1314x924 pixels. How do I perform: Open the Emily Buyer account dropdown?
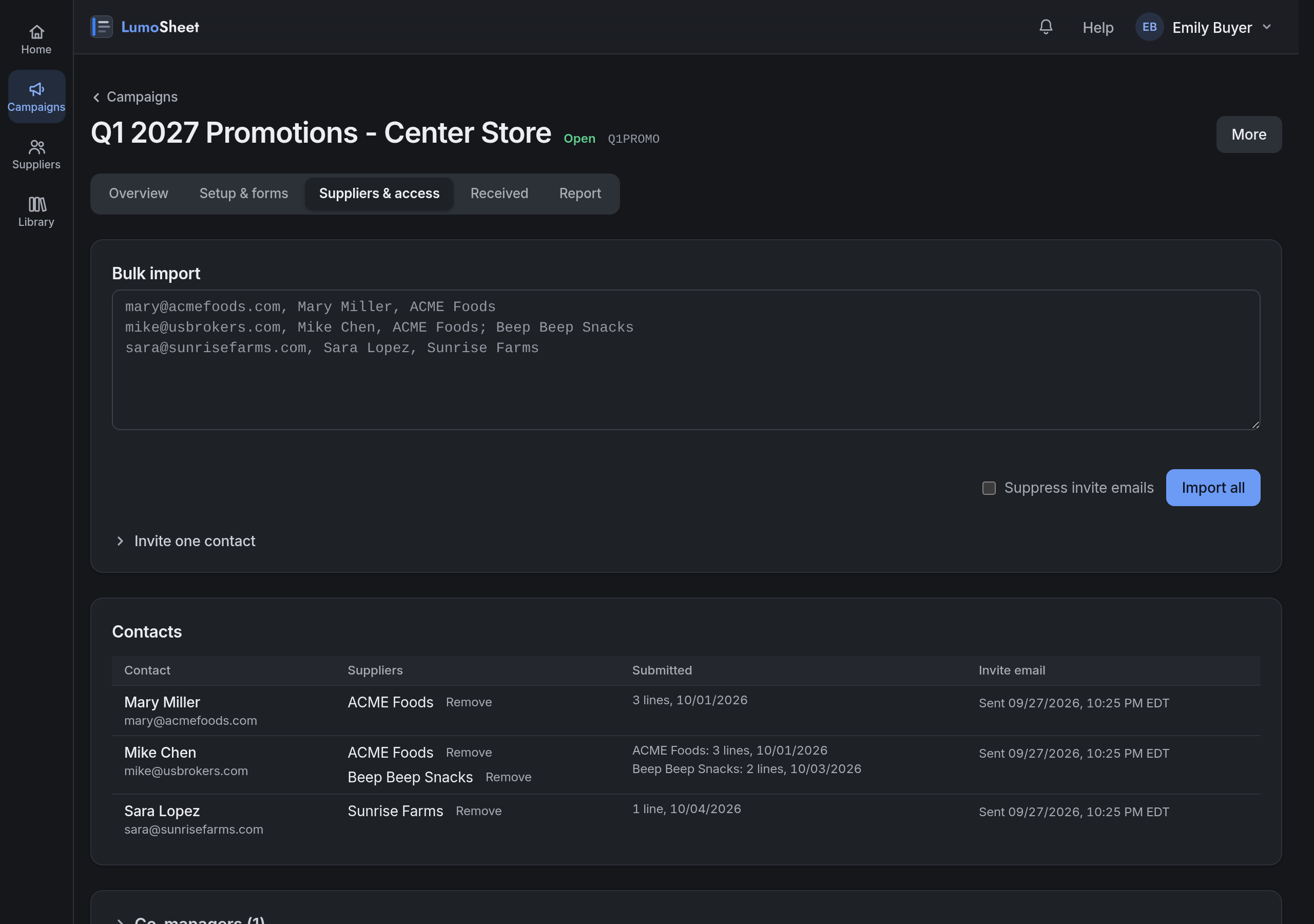[x=1204, y=27]
